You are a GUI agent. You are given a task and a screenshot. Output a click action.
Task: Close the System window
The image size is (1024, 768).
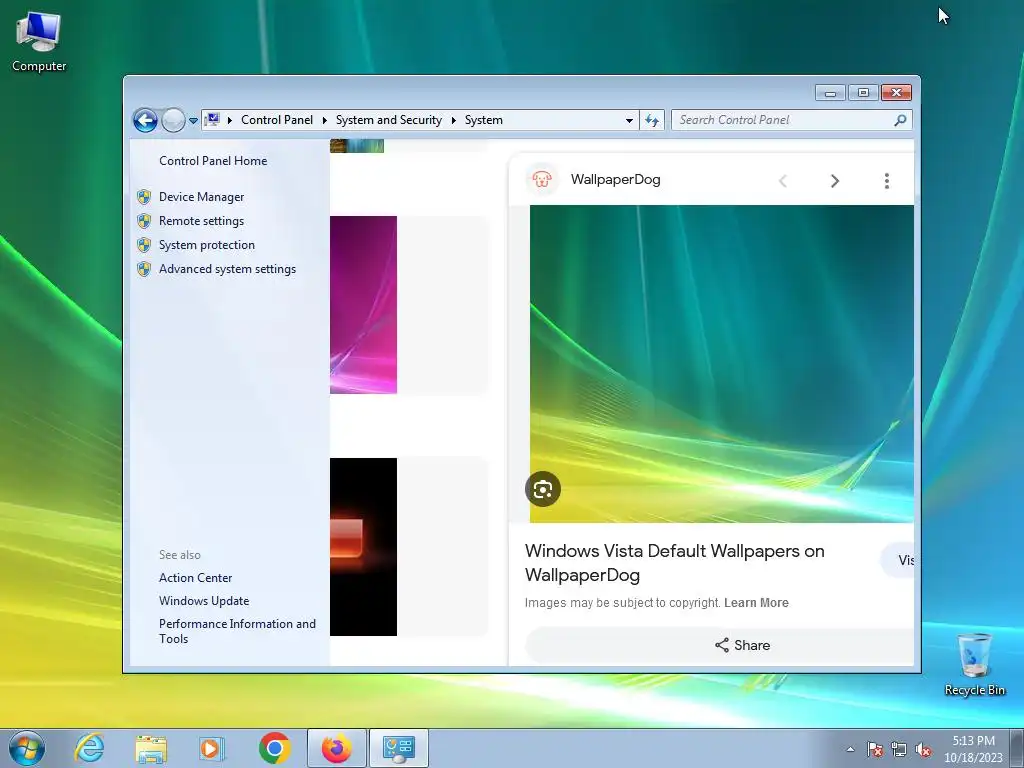[896, 93]
